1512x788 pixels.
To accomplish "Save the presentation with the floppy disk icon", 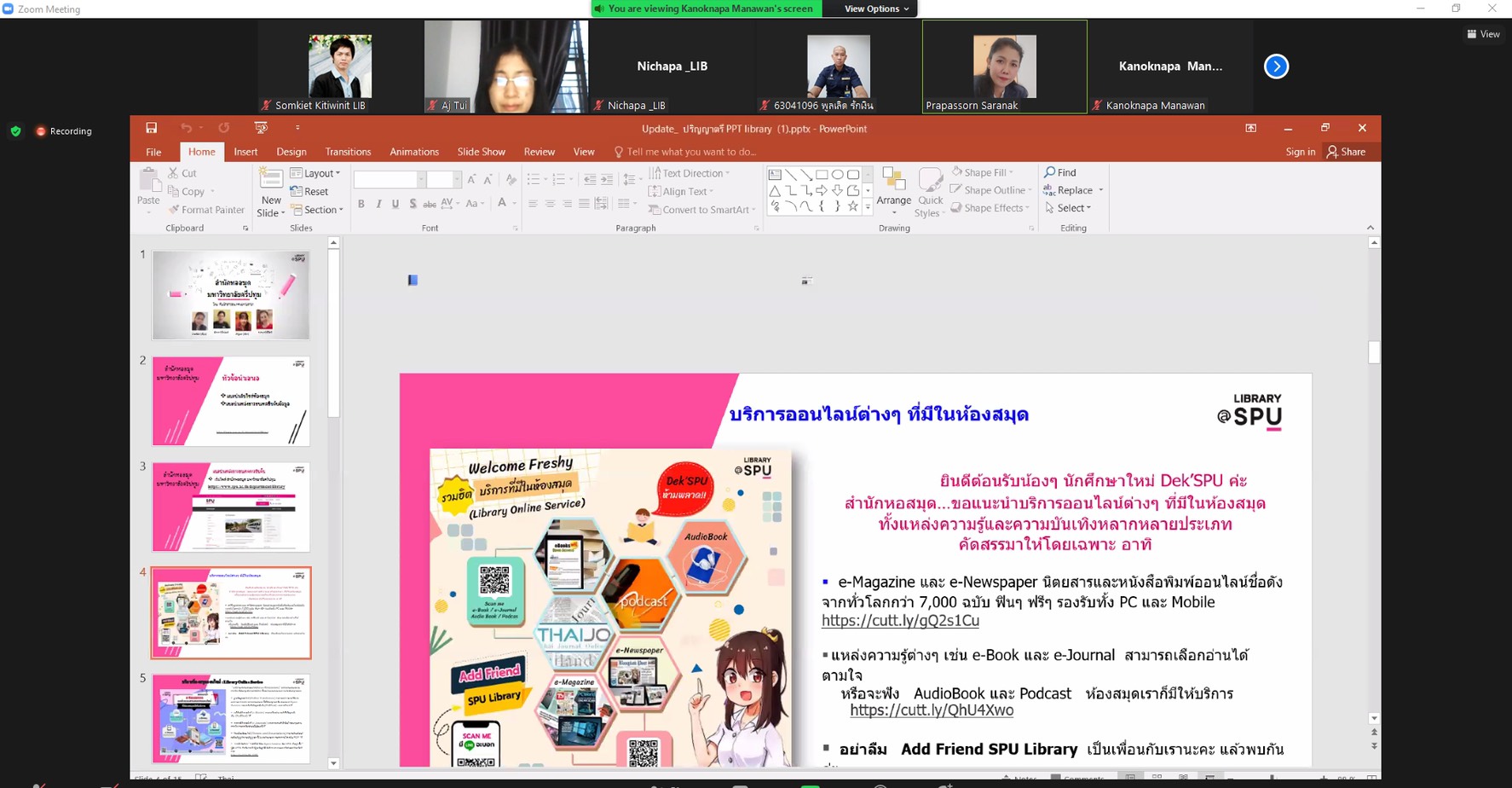I will pos(151,128).
